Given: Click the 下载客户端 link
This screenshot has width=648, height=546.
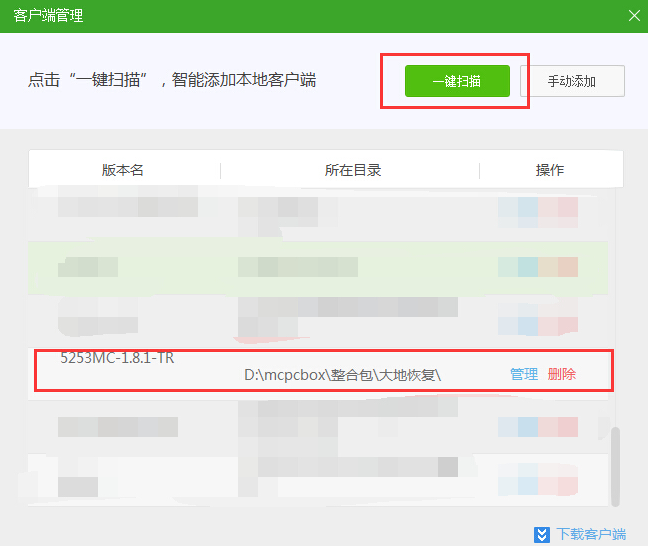Looking at the screenshot, I should [x=591, y=534].
